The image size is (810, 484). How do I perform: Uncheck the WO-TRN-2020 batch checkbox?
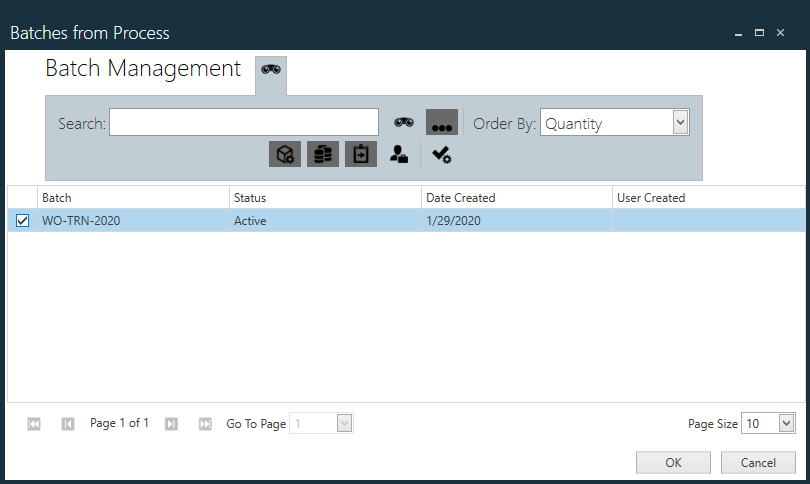click(22, 221)
